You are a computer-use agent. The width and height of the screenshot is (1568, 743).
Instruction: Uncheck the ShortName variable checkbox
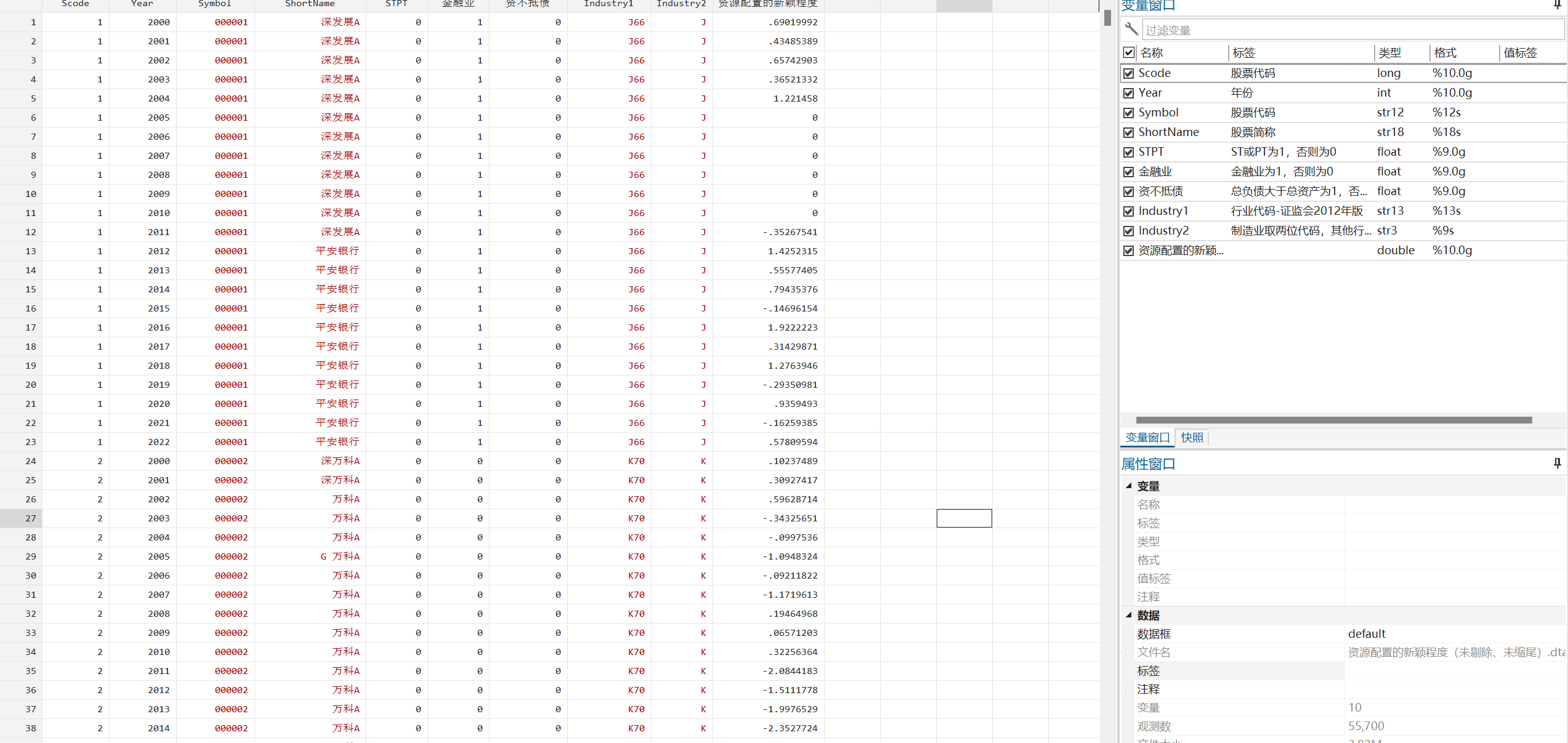pos(1128,132)
